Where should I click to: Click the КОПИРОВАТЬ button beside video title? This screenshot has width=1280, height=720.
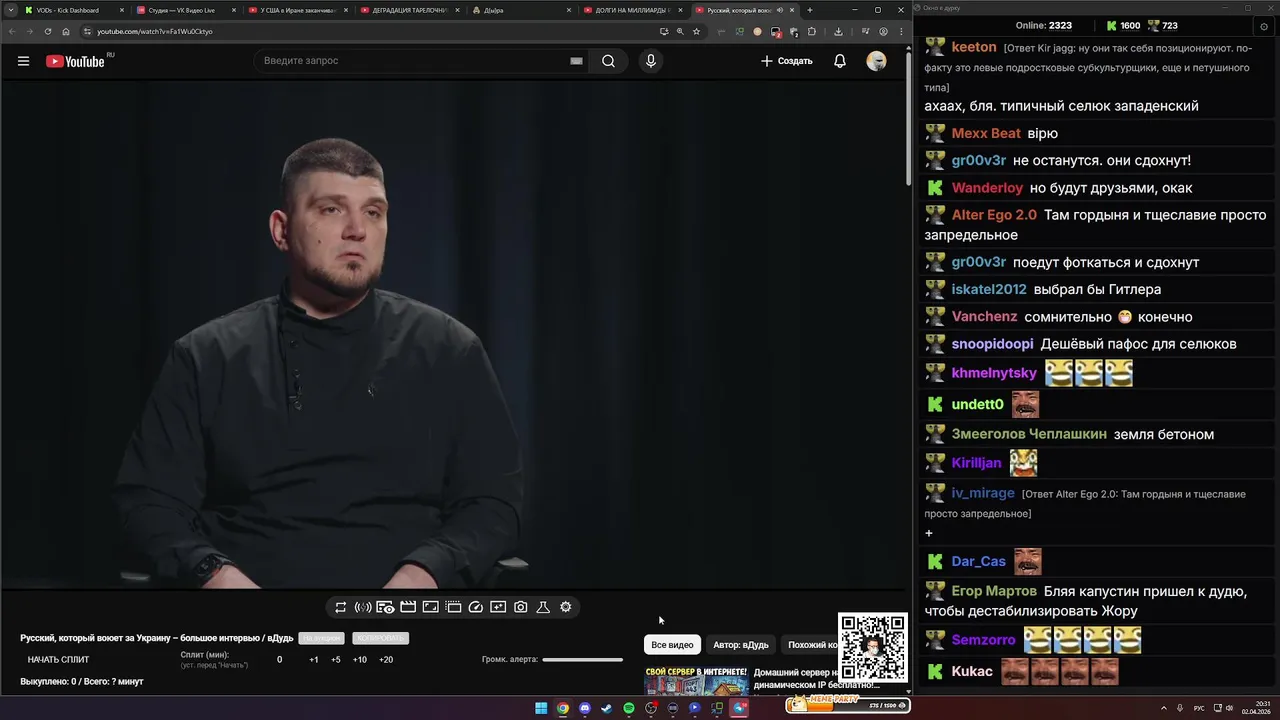tap(380, 638)
